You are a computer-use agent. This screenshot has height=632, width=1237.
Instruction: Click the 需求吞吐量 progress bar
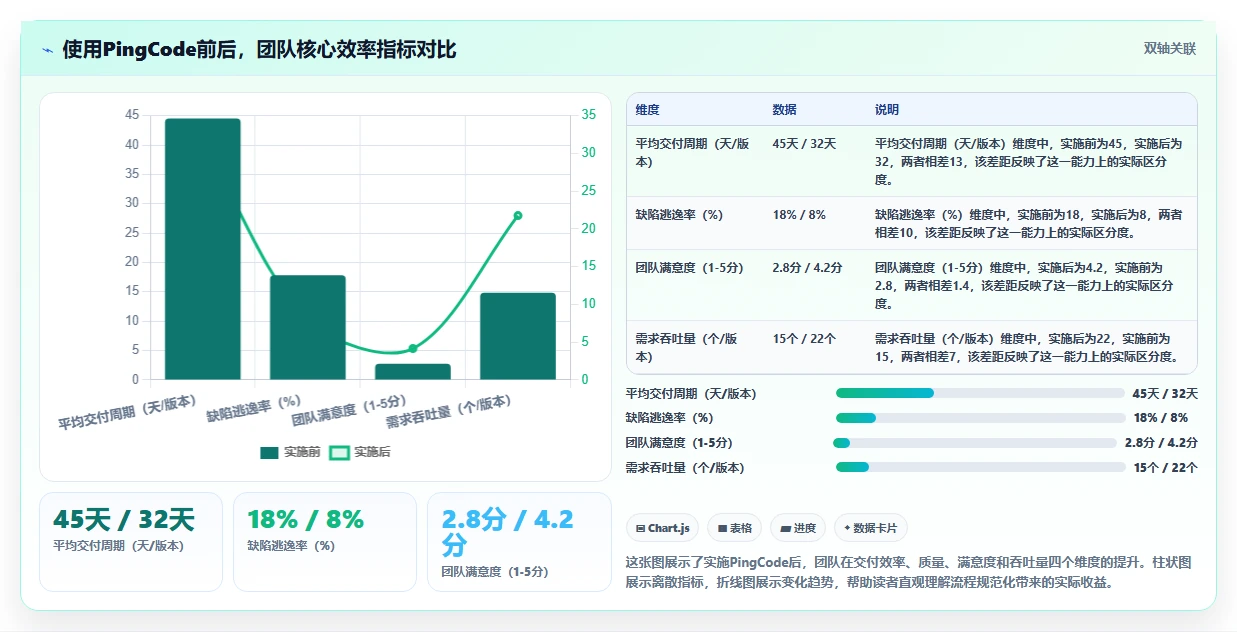[x=980, y=467]
